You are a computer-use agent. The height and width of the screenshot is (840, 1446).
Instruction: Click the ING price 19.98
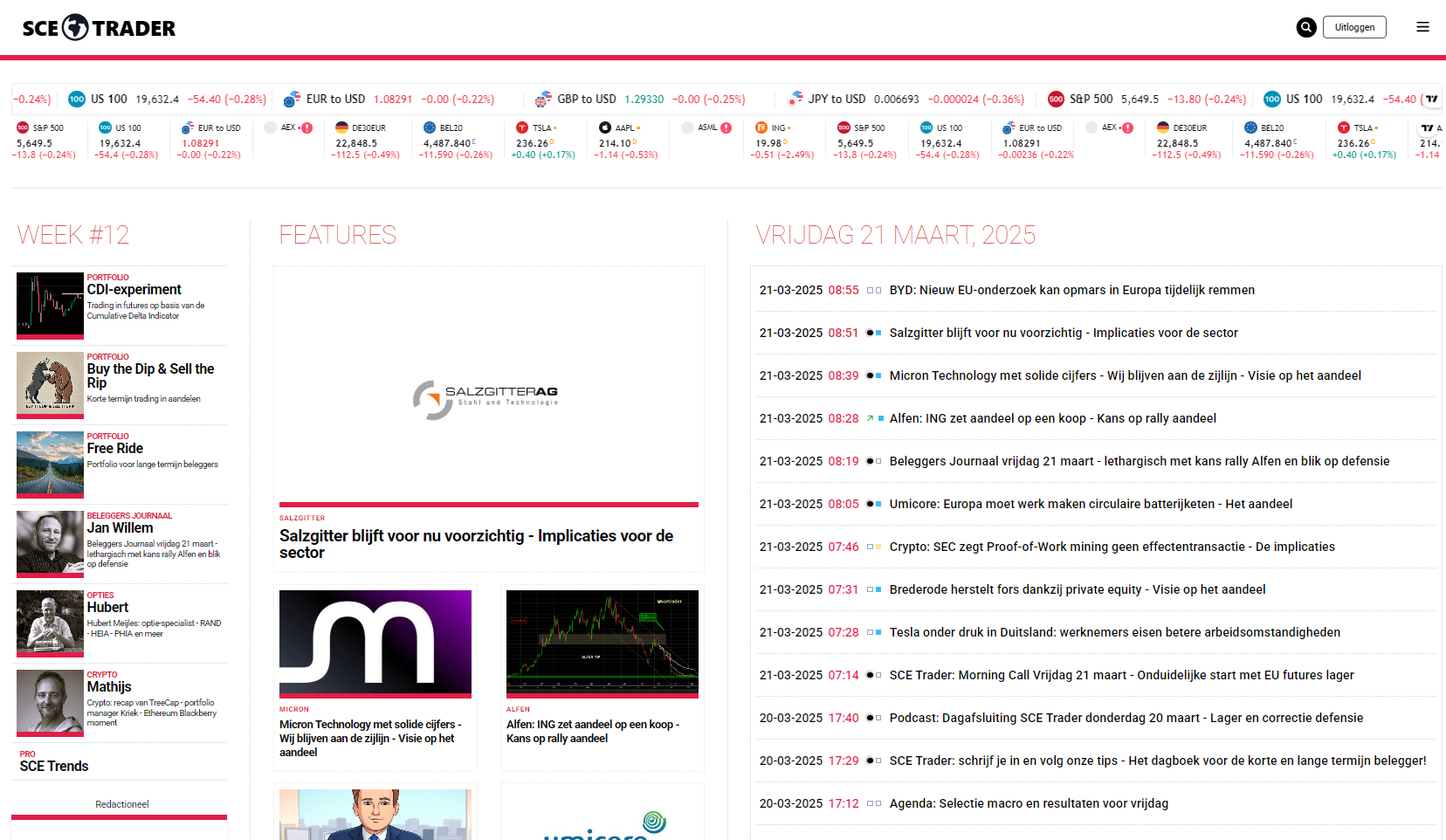(x=768, y=143)
